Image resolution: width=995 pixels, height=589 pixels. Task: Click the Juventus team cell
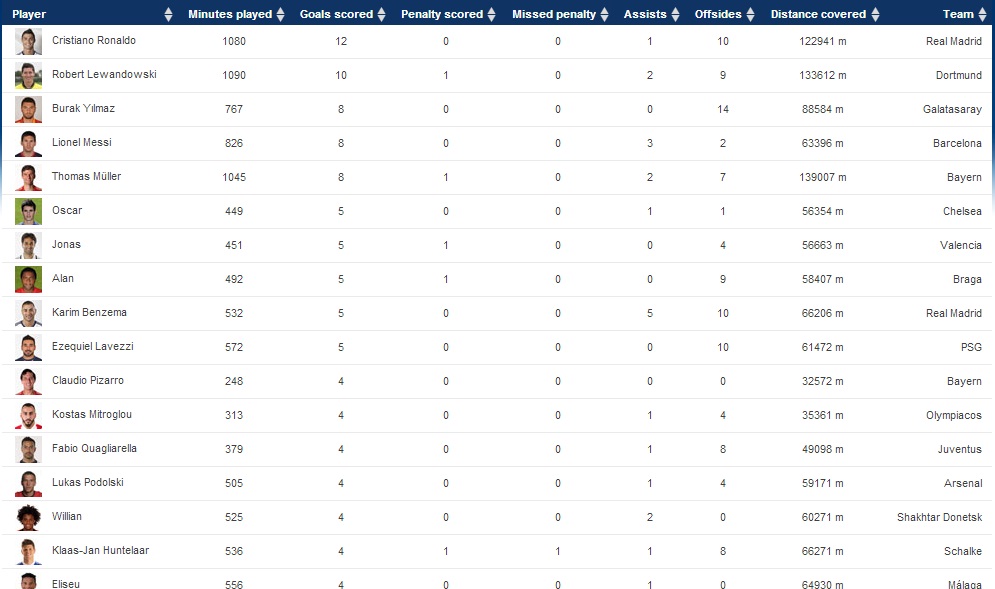click(x=960, y=449)
